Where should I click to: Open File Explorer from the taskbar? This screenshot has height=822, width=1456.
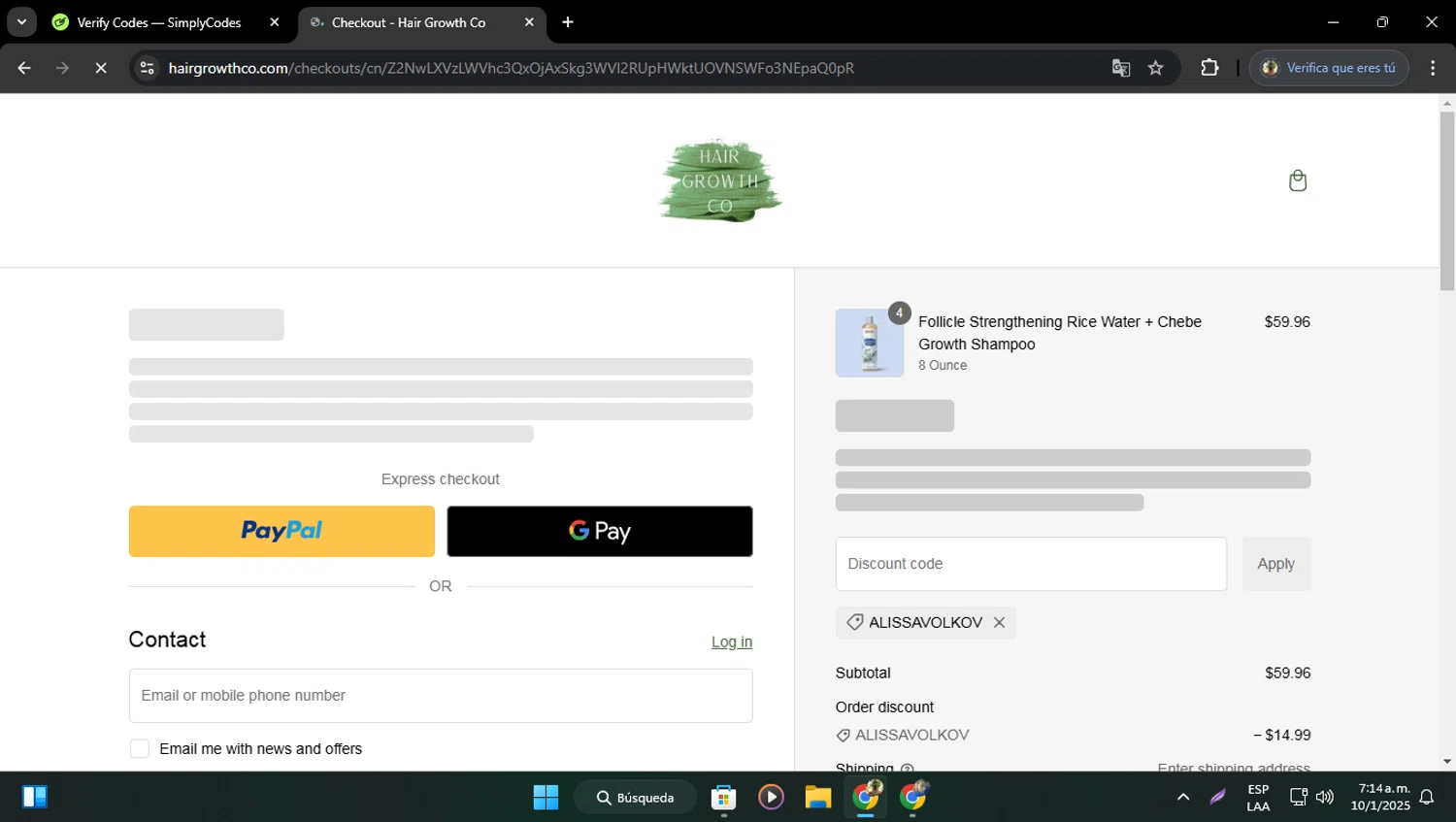(x=818, y=797)
